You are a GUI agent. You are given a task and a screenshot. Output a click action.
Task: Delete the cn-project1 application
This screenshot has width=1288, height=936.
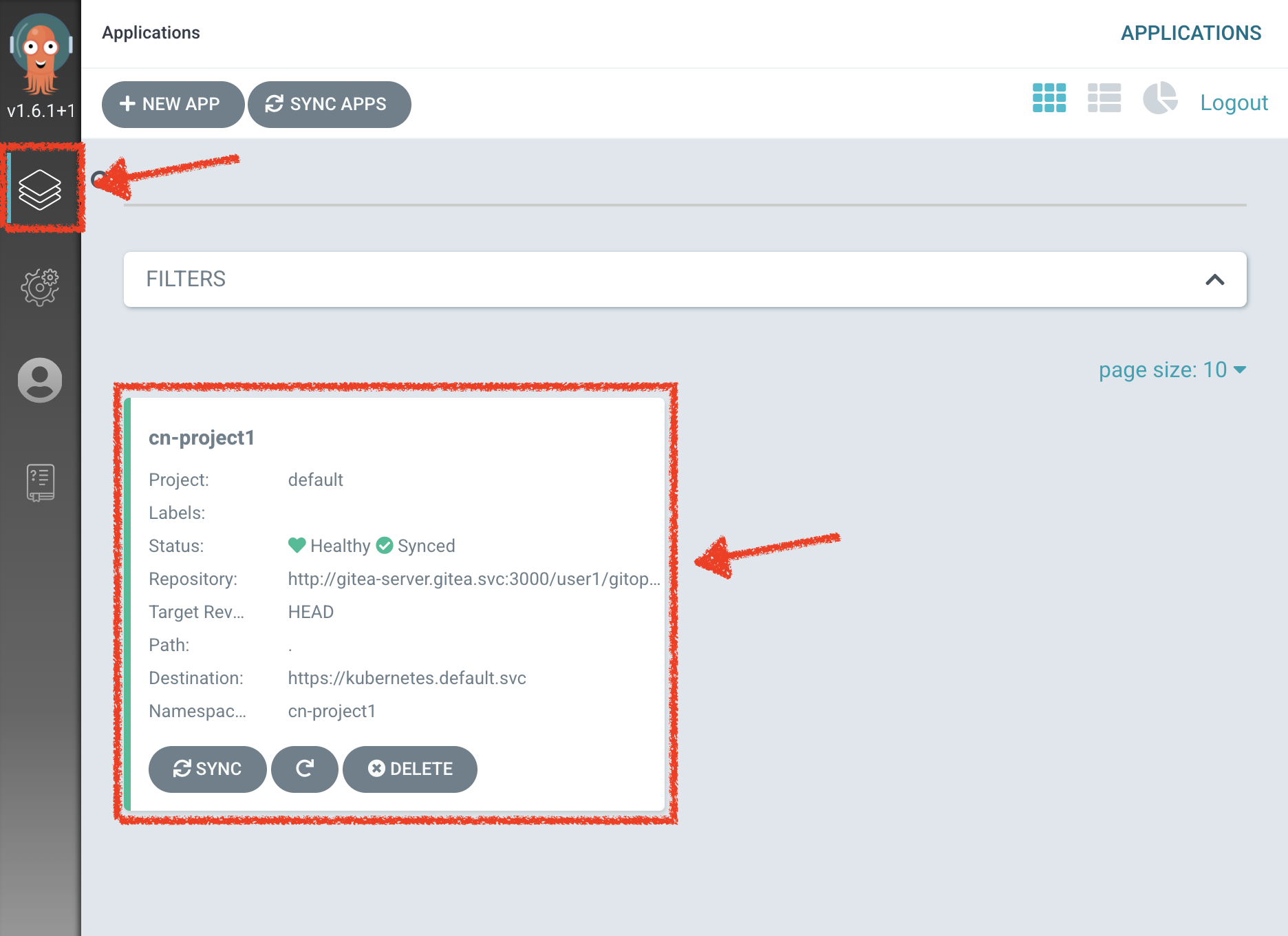[410, 769]
